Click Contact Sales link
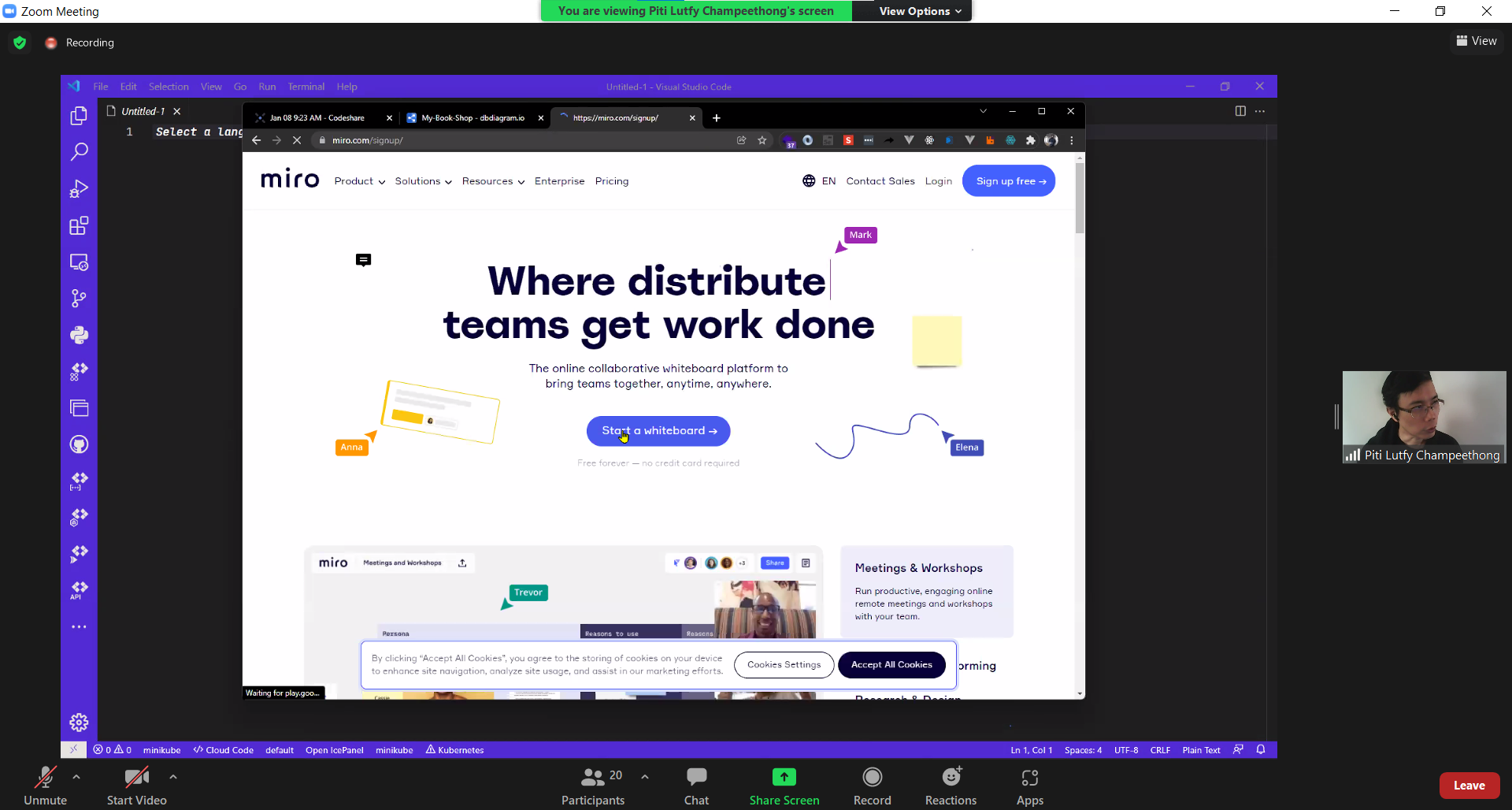 click(880, 181)
